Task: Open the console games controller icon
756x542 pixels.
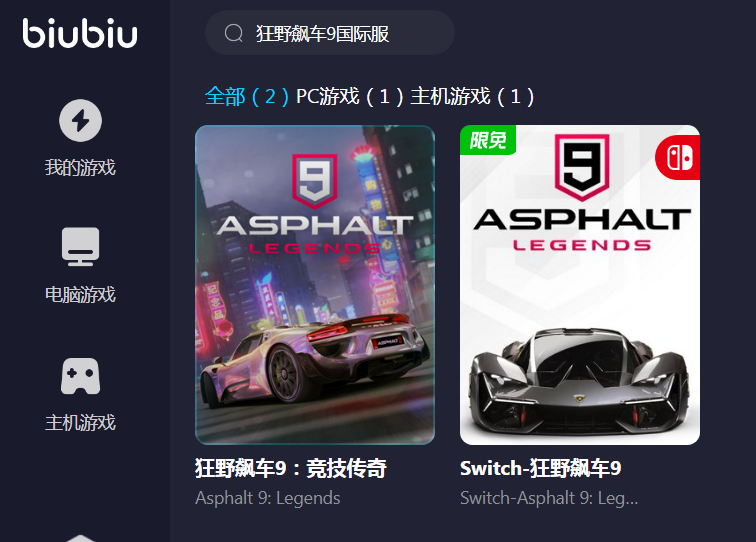Action: point(81,376)
